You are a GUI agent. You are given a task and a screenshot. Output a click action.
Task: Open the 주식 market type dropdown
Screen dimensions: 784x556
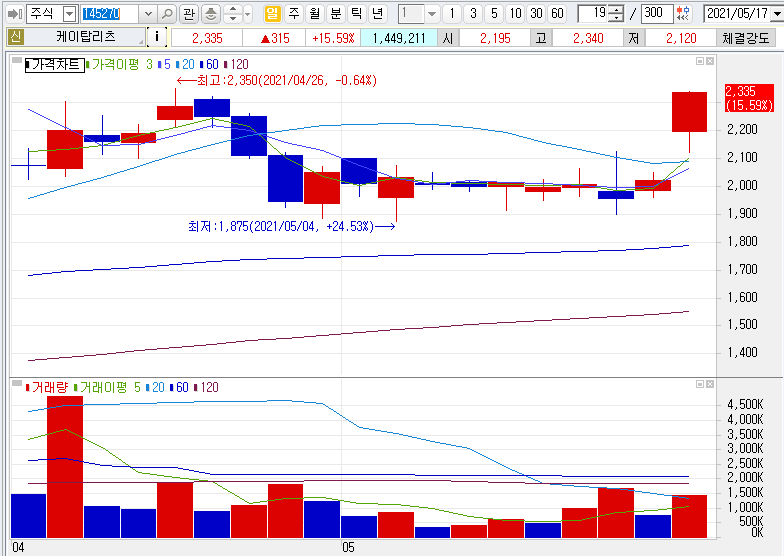(70, 14)
